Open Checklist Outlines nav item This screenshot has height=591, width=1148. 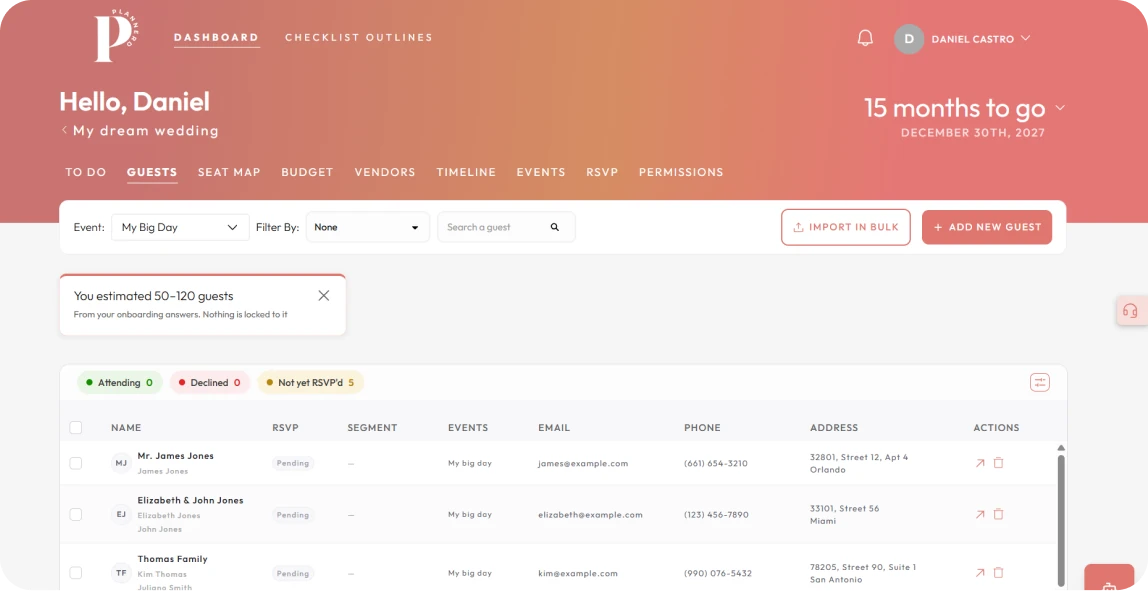coord(359,37)
